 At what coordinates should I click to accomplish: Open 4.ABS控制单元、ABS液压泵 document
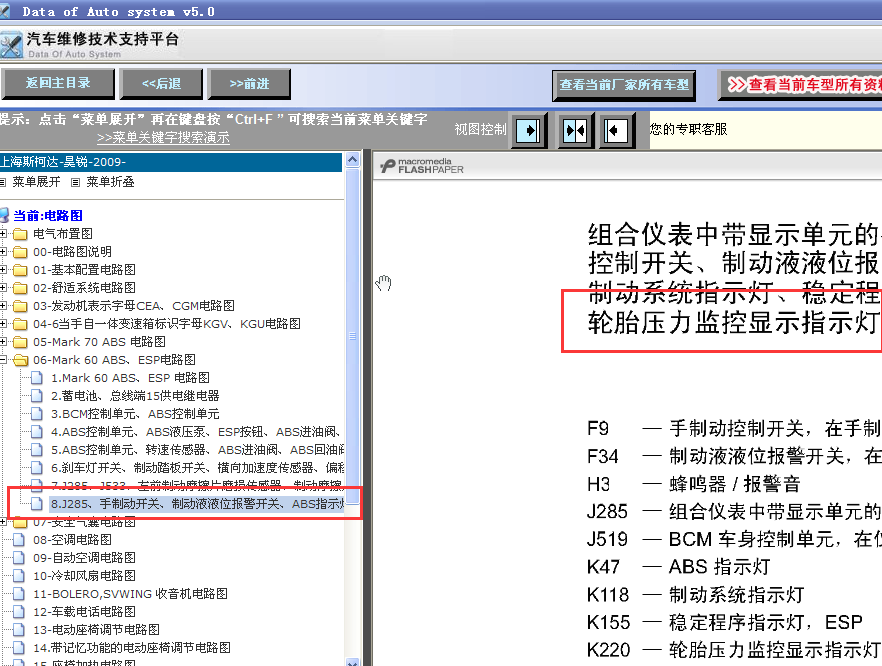(196, 431)
